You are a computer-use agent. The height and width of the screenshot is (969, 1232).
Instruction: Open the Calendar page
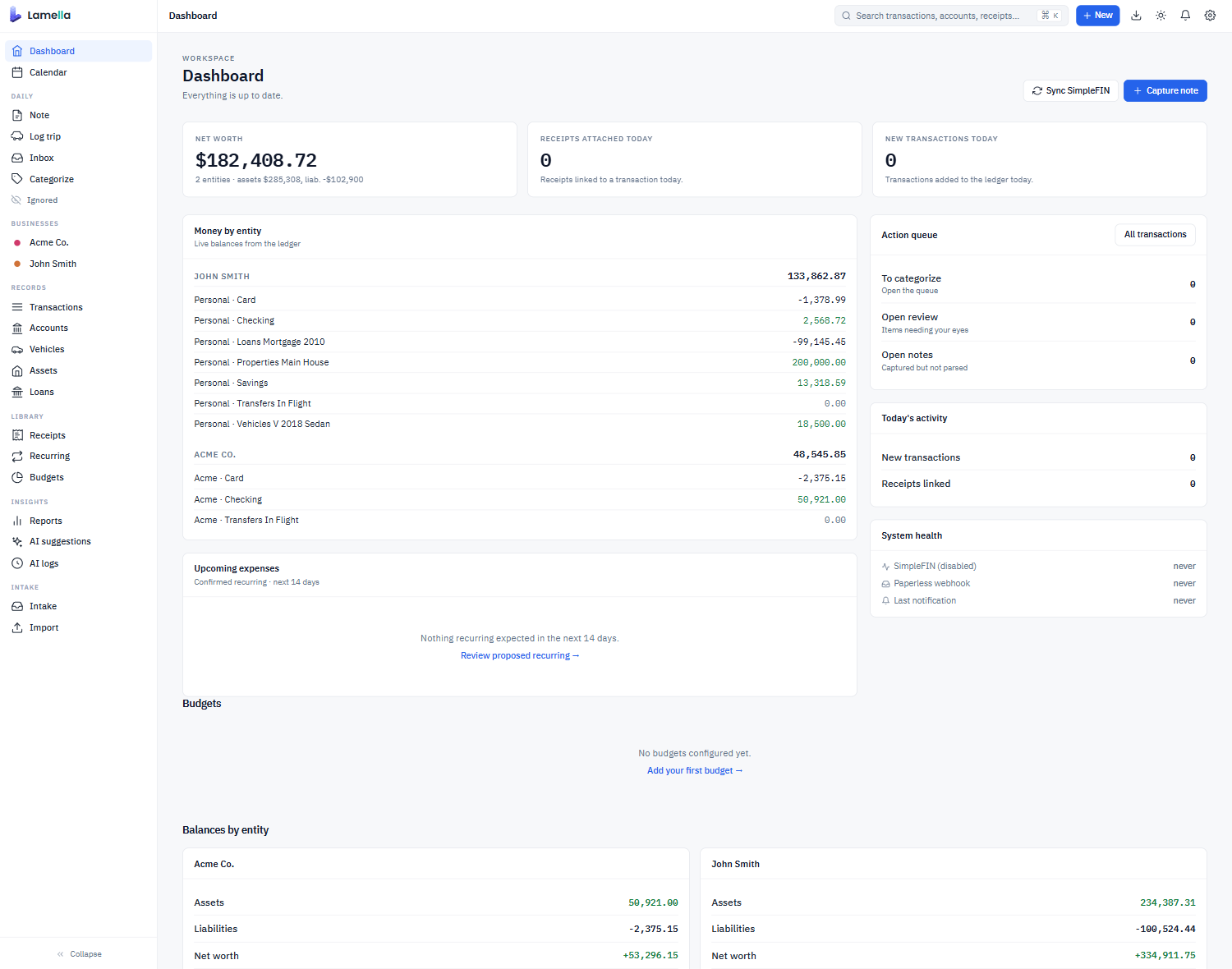[79, 72]
